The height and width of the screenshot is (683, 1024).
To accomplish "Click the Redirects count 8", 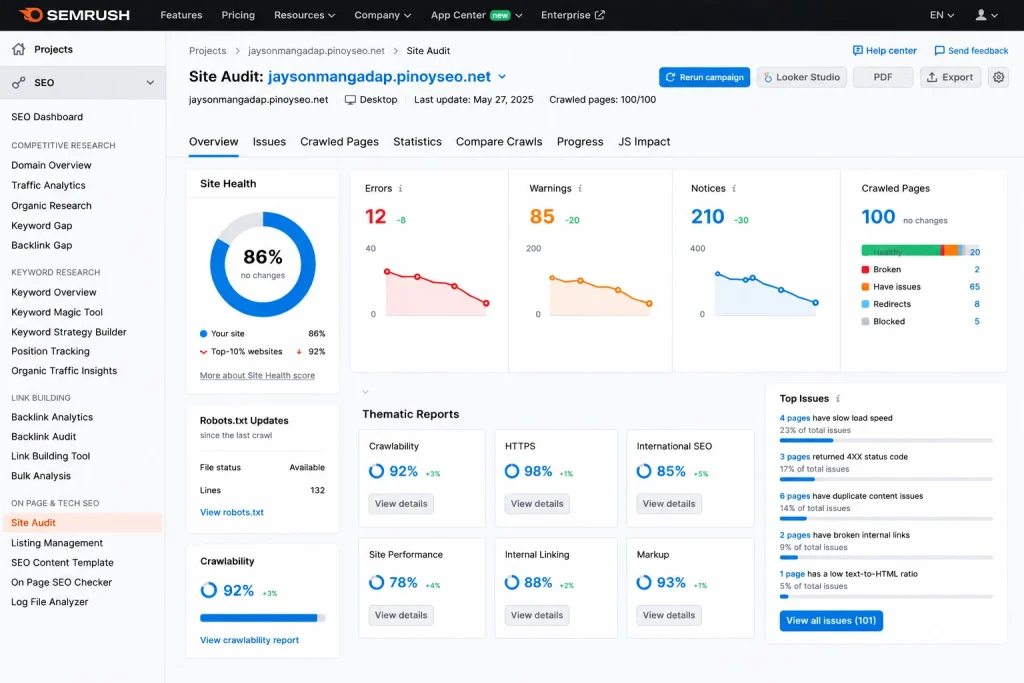I will [976, 304].
